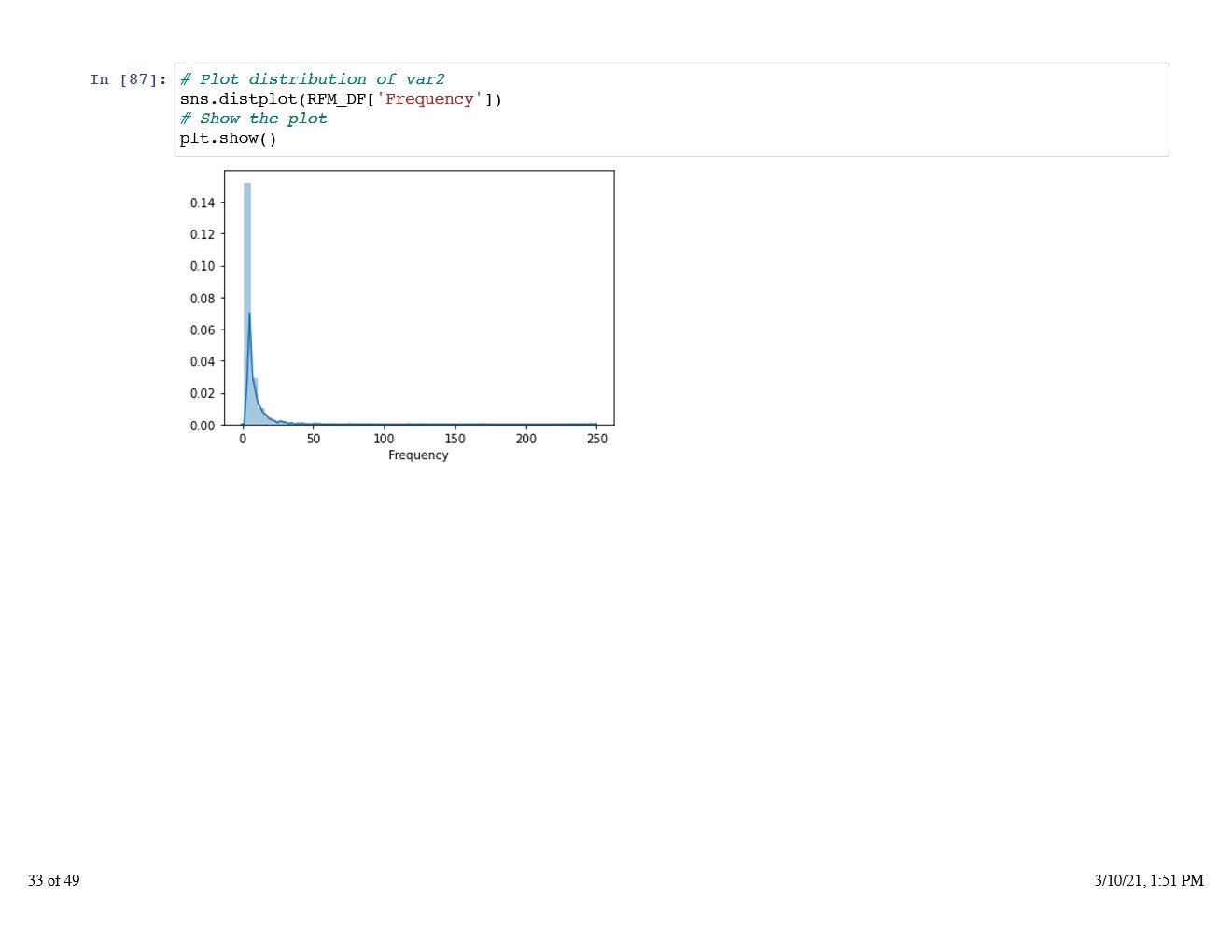The width and height of the screenshot is (1232, 952).
Task: Click the 0.08 y-axis tick label
Action: (202, 299)
